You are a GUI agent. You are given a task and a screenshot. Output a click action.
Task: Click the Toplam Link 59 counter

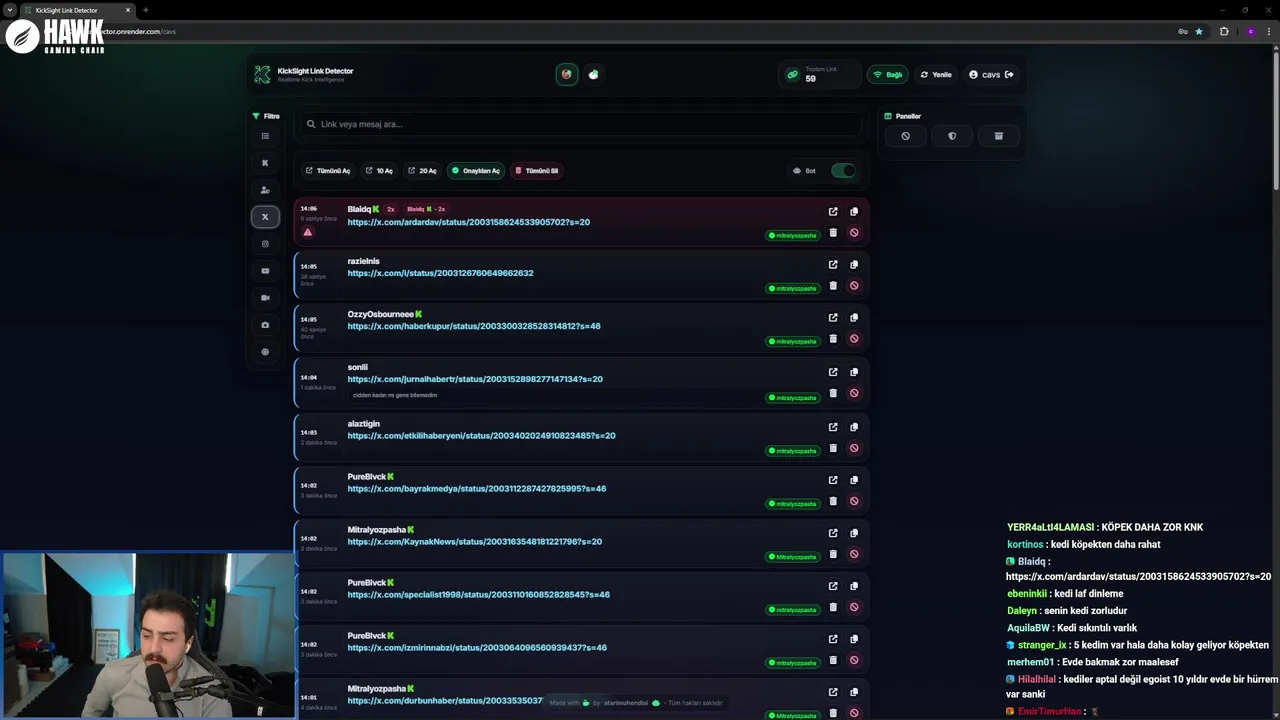[x=818, y=75]
